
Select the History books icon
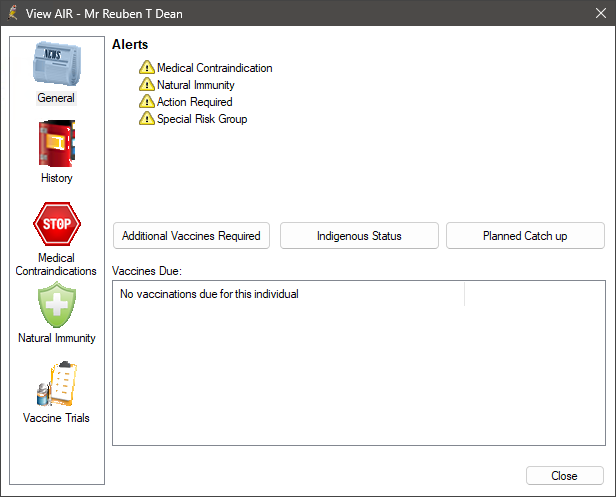(56, 144)
